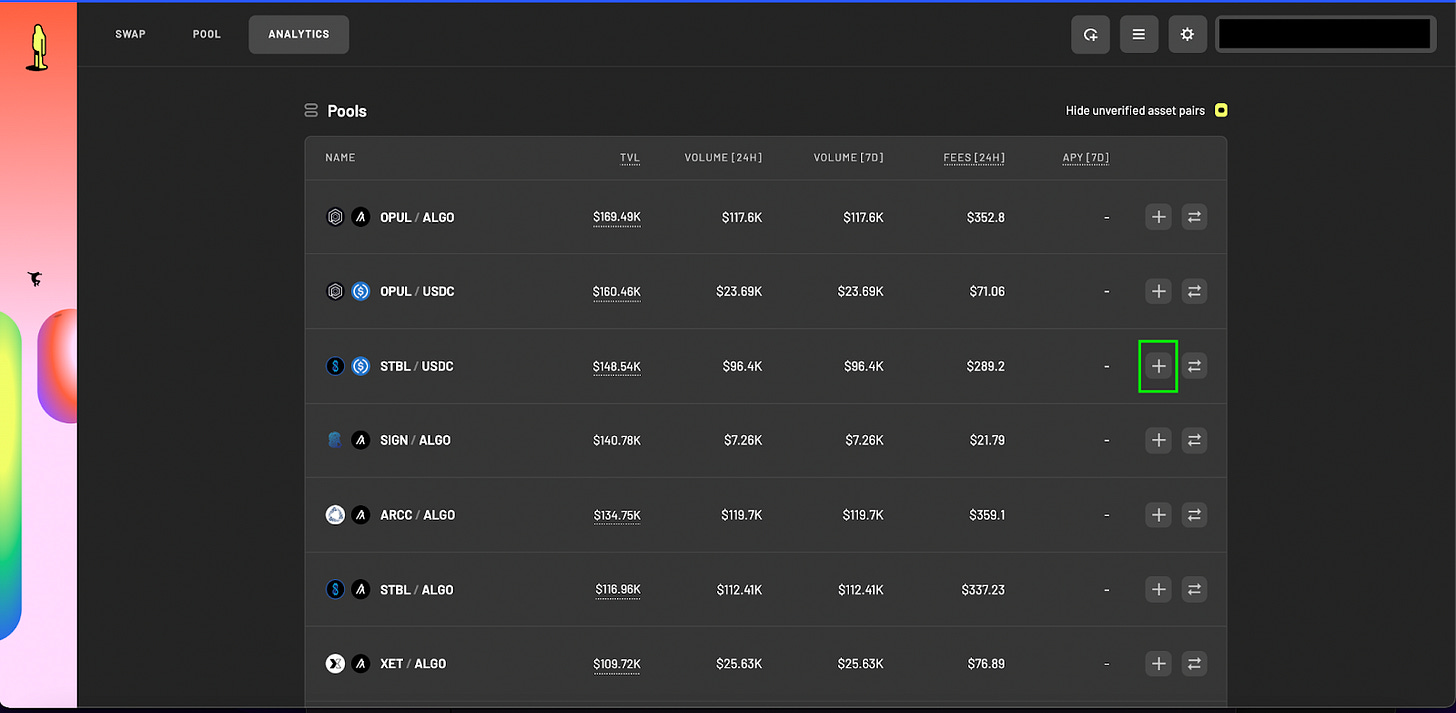Screen dimensions: 1456x713
Task: Click the blacked-out wallet address field
Action: [x=1326, y=34]
